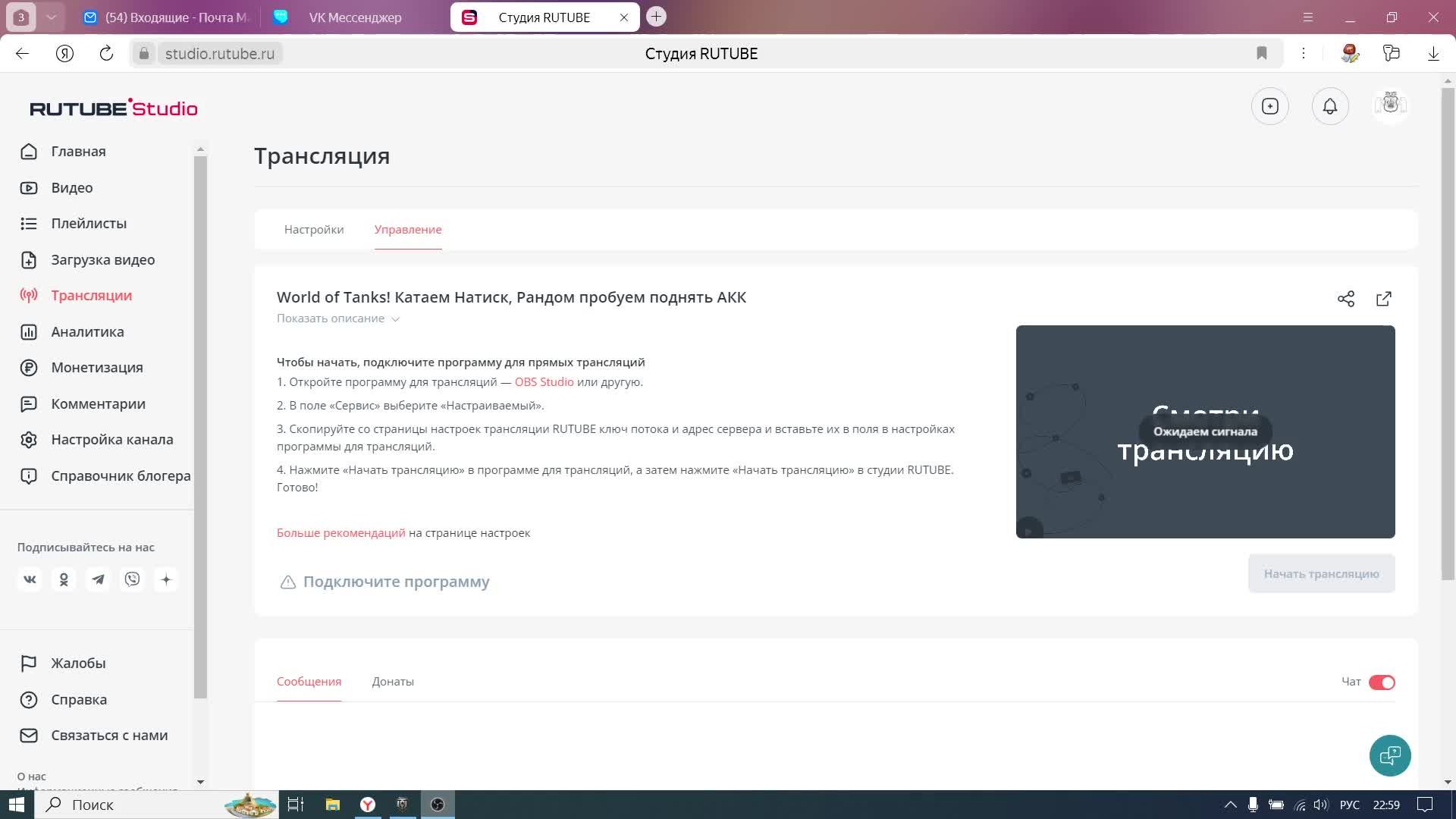1456x819 pixels.
Task: Switch to Настройки tab
Action: click(x=314, y=230)
